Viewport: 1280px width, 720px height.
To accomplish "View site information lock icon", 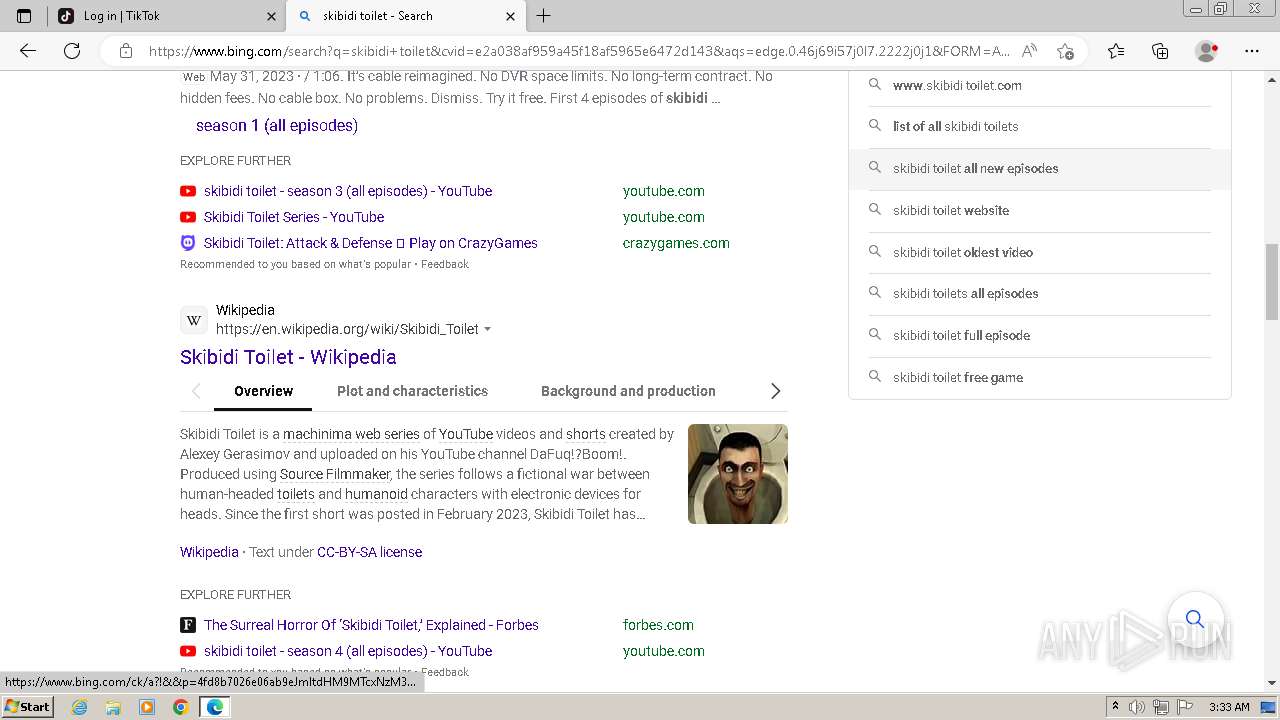I will click(125, 51).
